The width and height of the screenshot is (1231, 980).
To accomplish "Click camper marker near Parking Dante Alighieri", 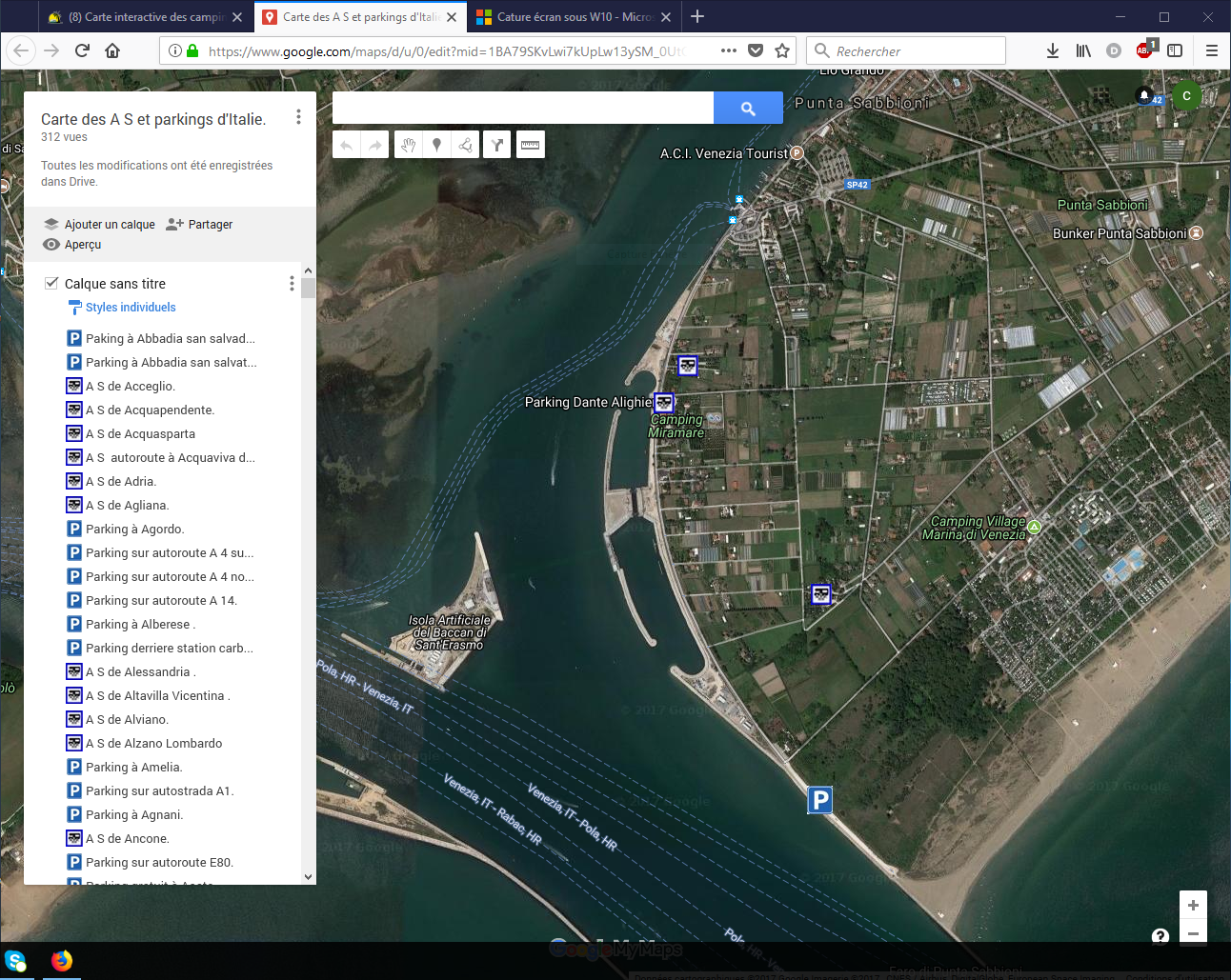I will coord(664,403).
